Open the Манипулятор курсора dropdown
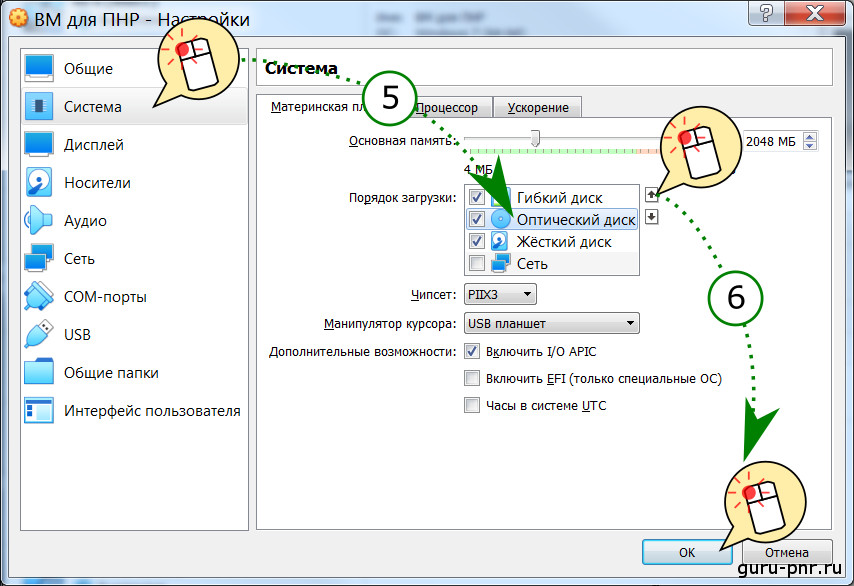Viewport: 854px width, 586px height. [551, 323]
